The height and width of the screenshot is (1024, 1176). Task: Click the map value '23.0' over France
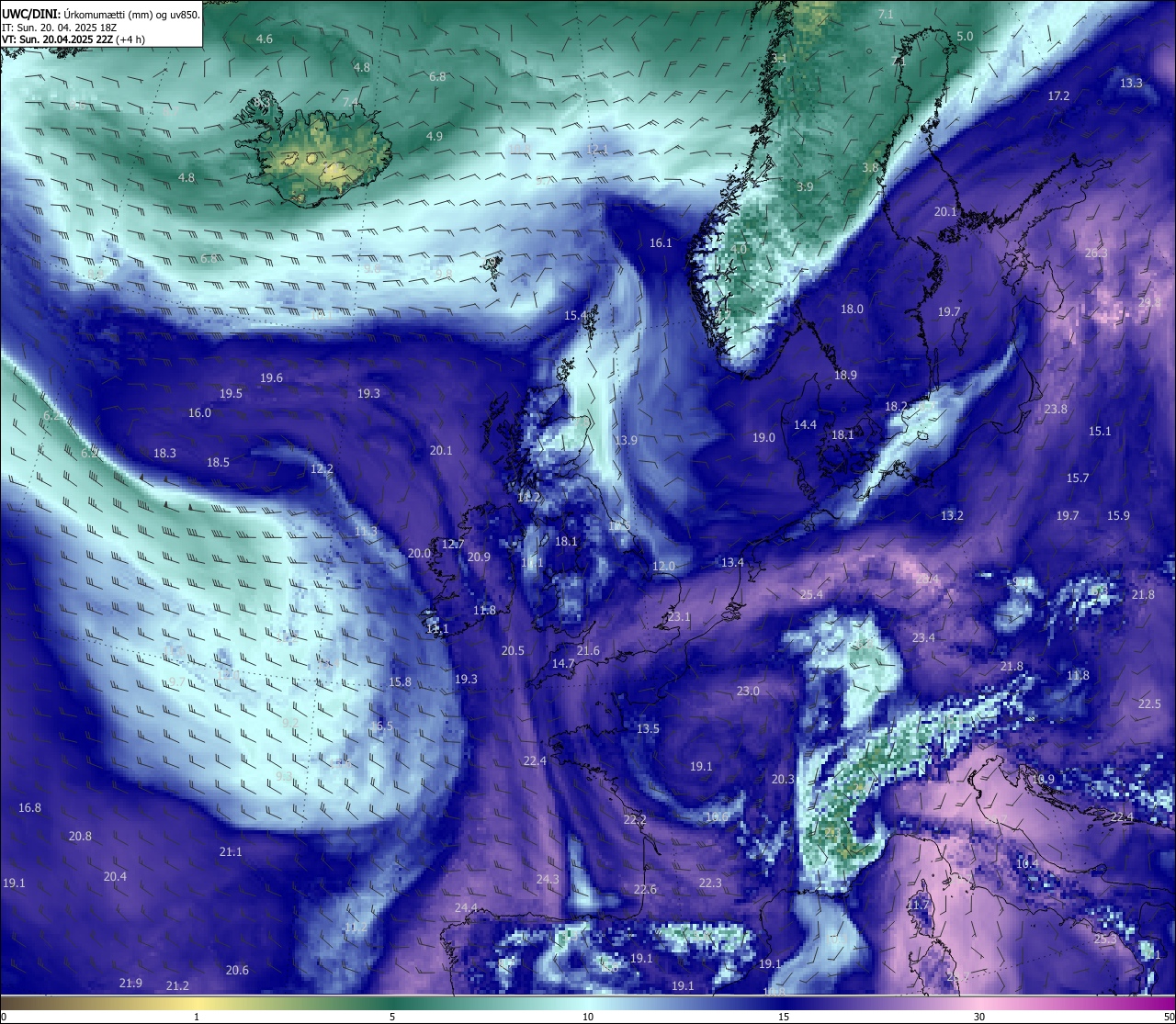(x=748, y=691)
